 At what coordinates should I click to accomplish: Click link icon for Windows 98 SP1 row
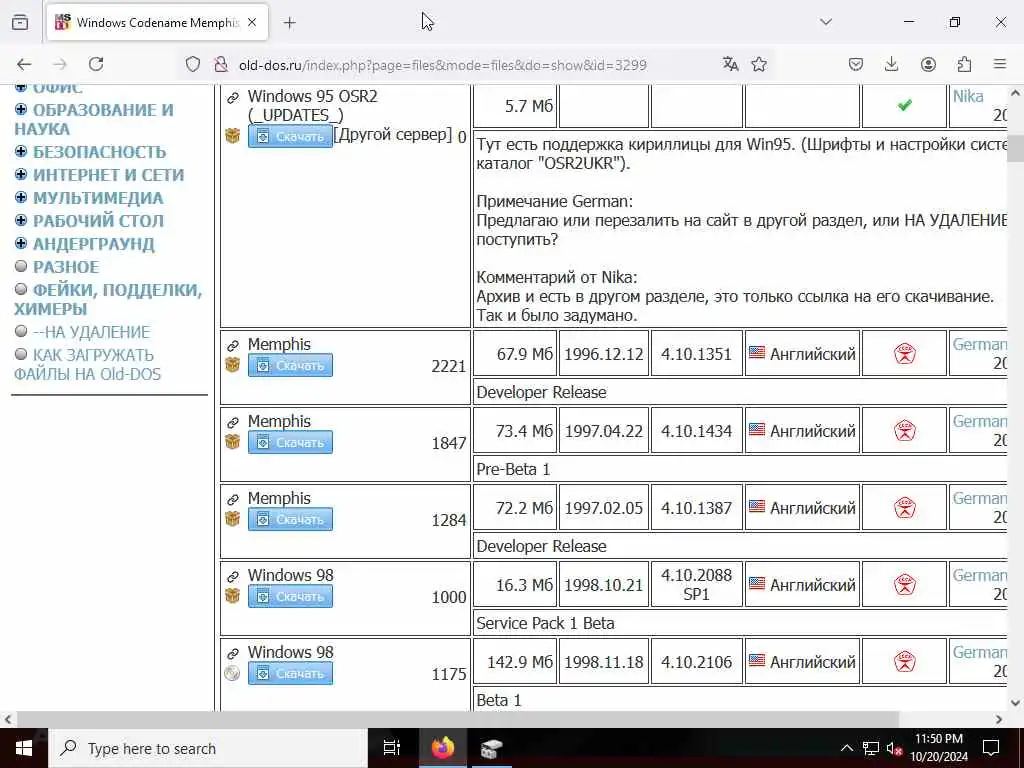pos(232,577)
